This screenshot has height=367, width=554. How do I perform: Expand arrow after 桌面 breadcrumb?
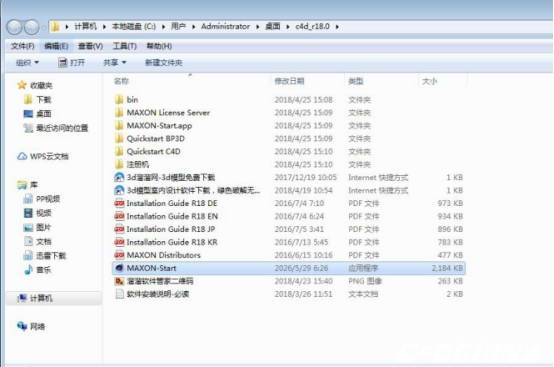pos(288,27)
